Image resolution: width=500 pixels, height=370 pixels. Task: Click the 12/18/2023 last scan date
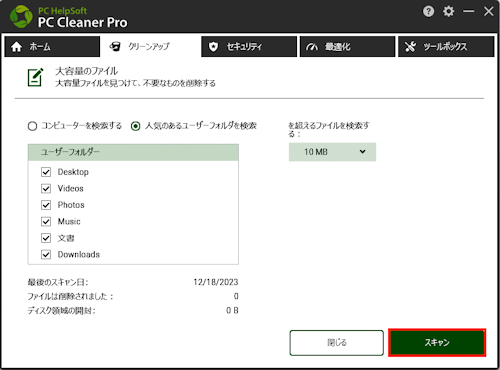(216, 282)
